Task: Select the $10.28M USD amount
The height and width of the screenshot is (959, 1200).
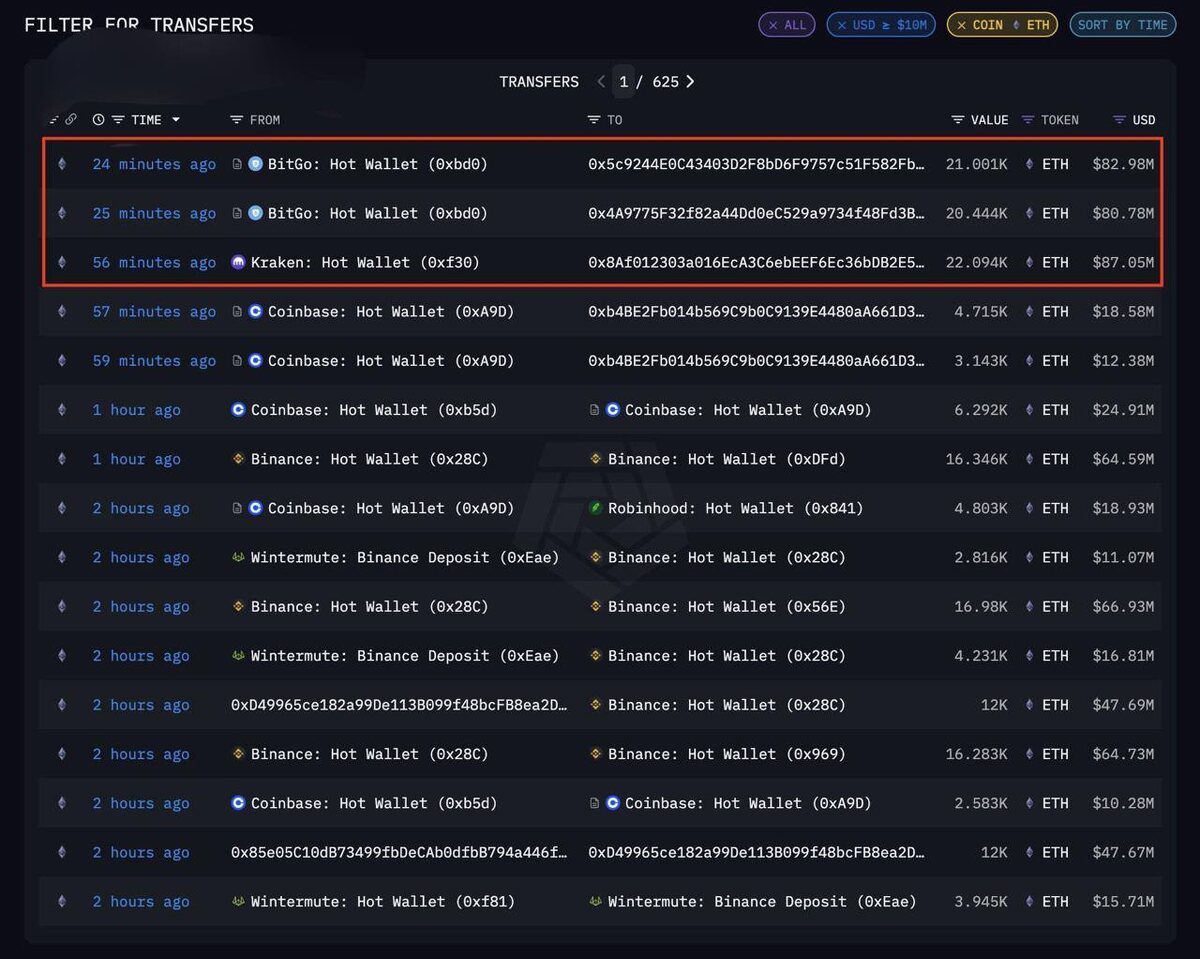Action: pos(1123,803)
